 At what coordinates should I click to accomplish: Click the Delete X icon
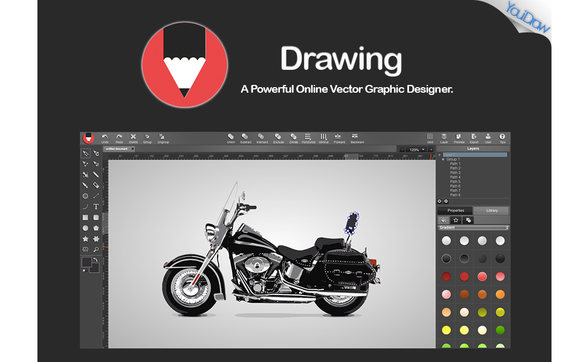pyautogui.click(x=133, y=137)
